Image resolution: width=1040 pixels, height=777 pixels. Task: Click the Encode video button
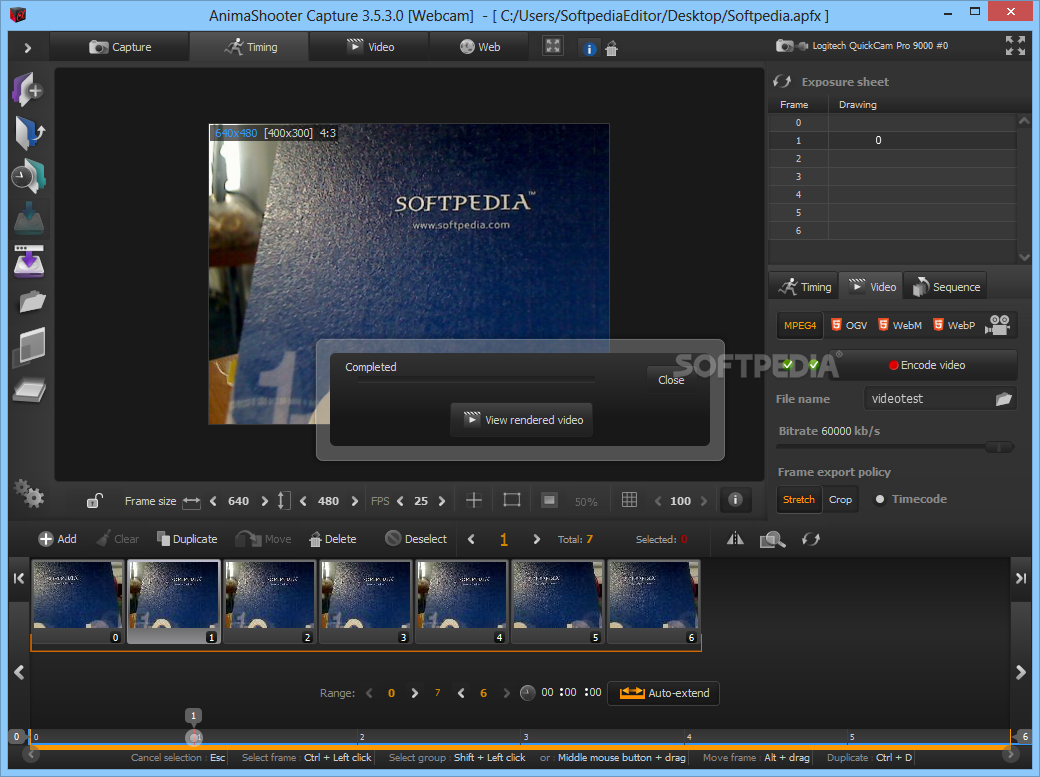point(926,365)
